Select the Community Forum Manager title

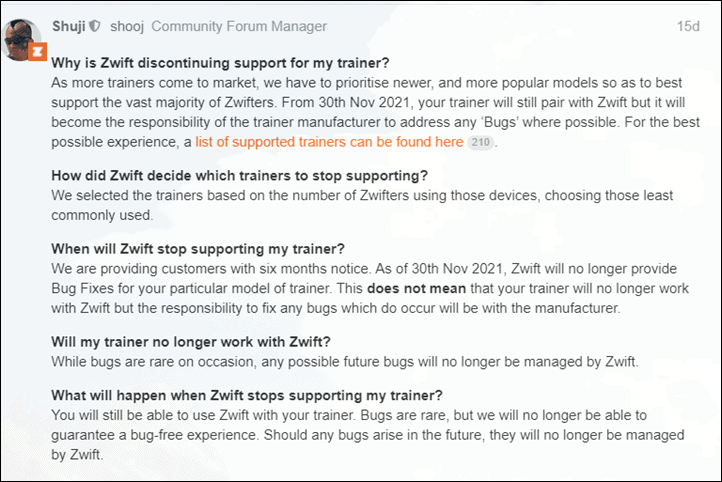[x=239, y=26]
